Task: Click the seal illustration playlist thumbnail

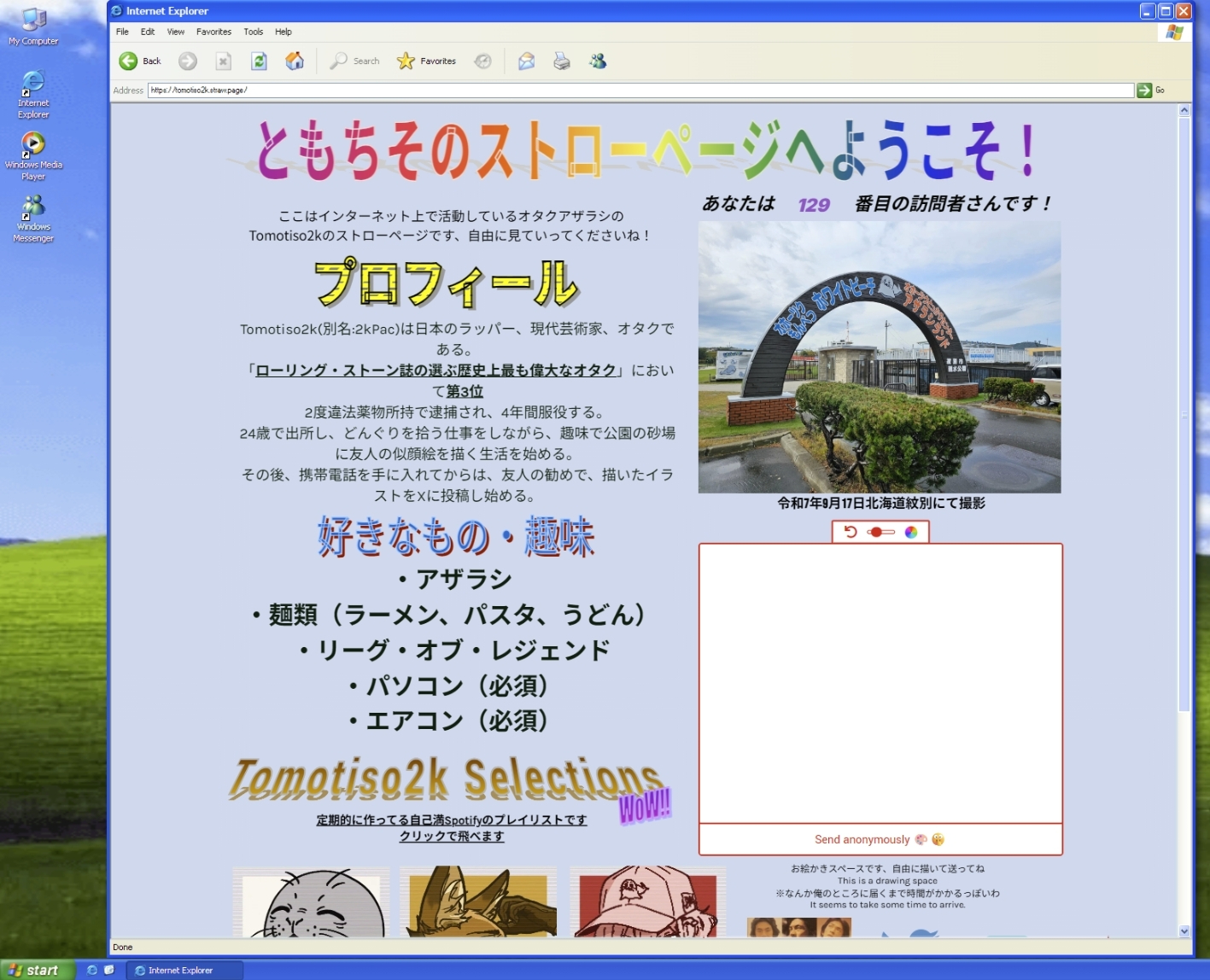Action: [x=311, y=903]
